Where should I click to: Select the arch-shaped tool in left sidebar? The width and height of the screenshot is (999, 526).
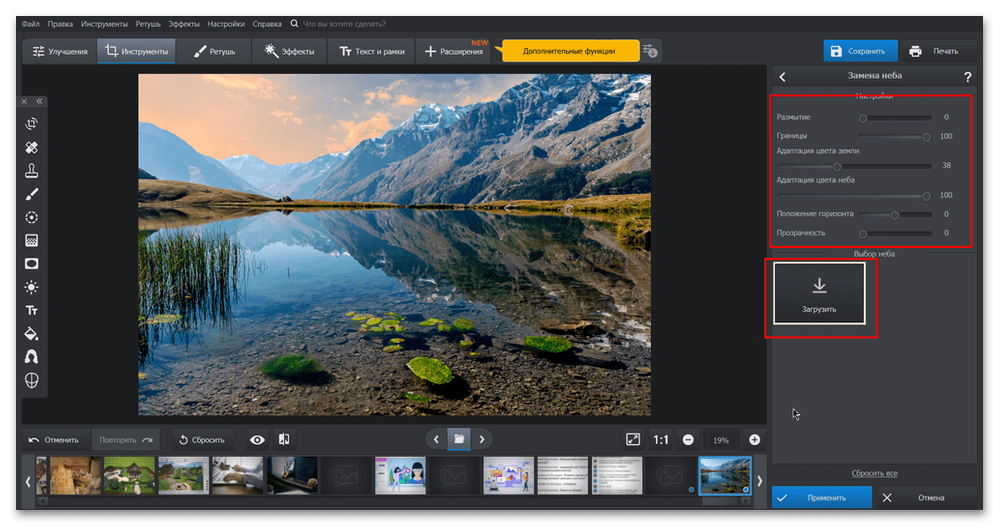pos(31,357)
